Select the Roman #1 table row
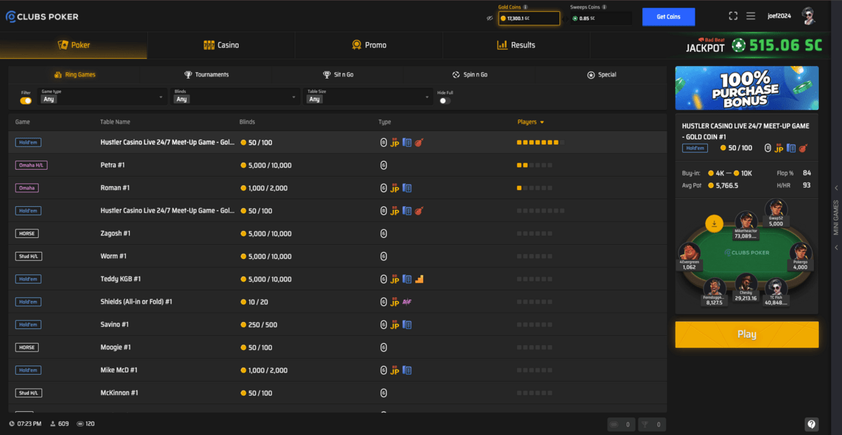The width and height of the screenshot is (842, 435). pyautogui.click(x=337, y=188)
